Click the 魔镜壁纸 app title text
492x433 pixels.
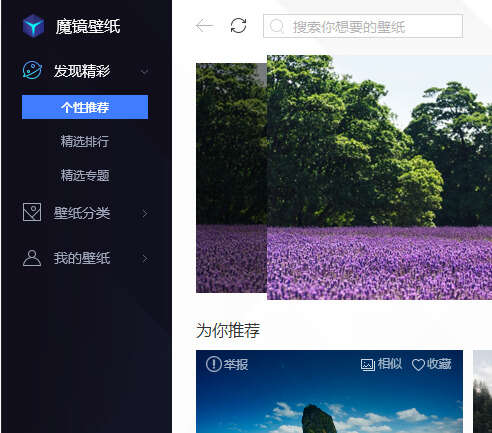[88, 26]
